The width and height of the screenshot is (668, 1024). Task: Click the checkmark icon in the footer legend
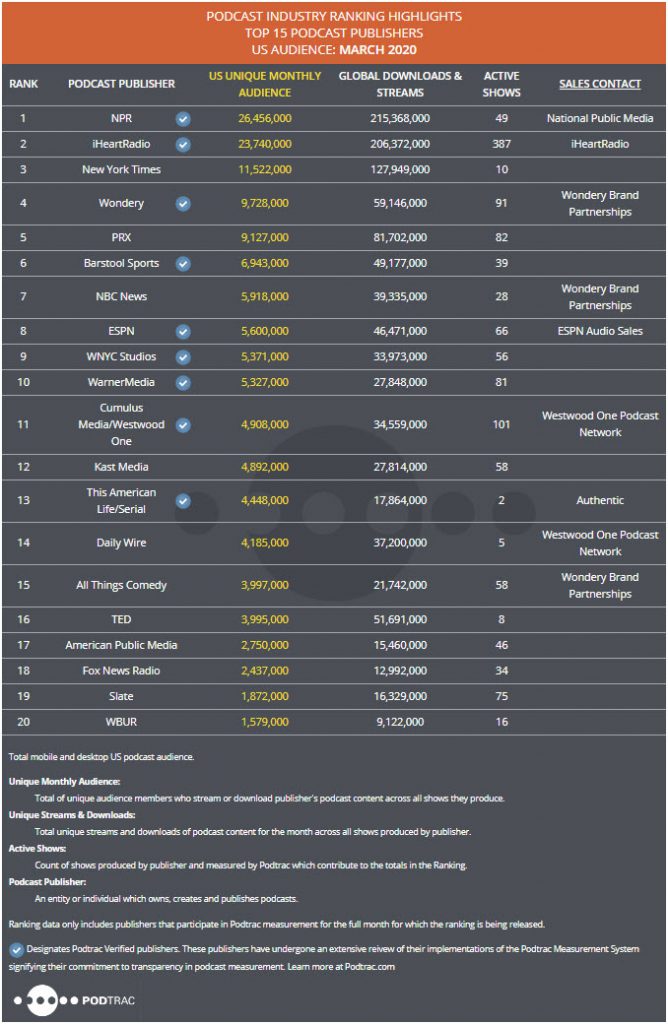click(x=16, y=949)
